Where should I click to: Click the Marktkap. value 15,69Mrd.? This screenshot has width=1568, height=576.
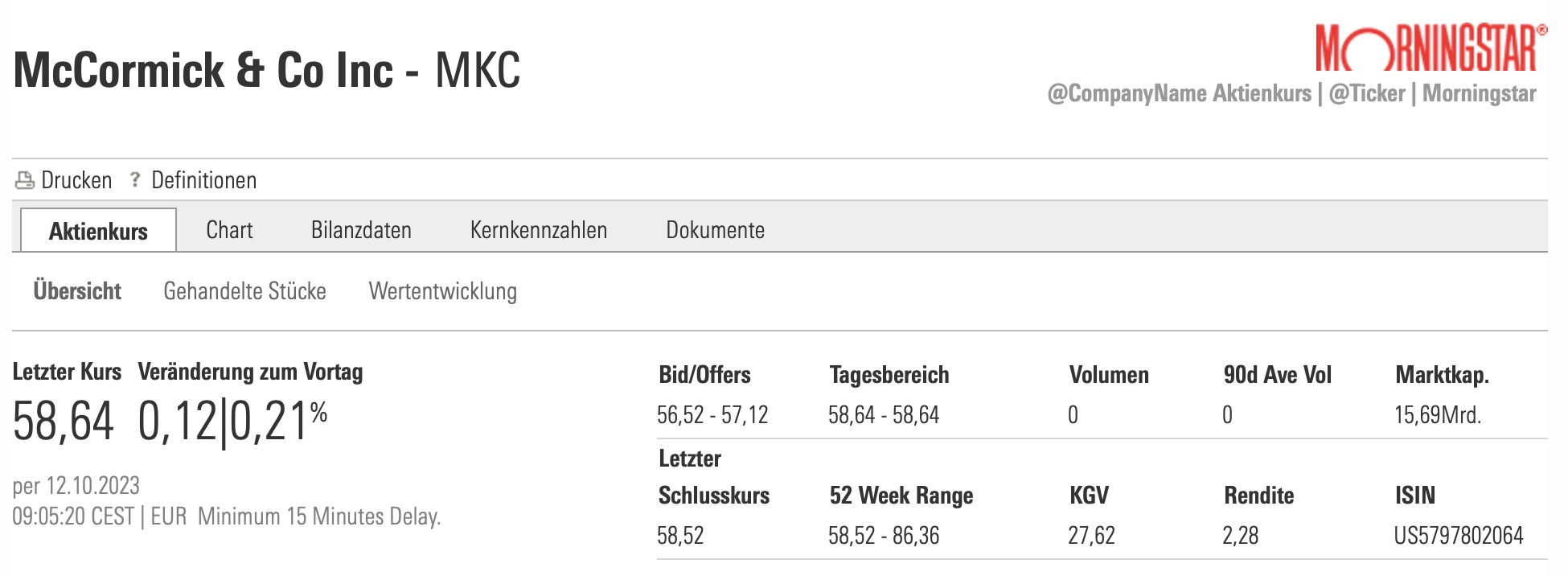pos(1437,415)
